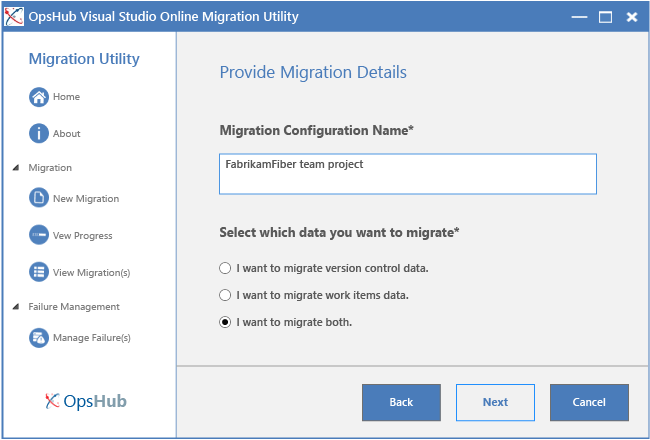Open the About label in sidebar
The image size is (650, 440).
[x=66, y=134]
